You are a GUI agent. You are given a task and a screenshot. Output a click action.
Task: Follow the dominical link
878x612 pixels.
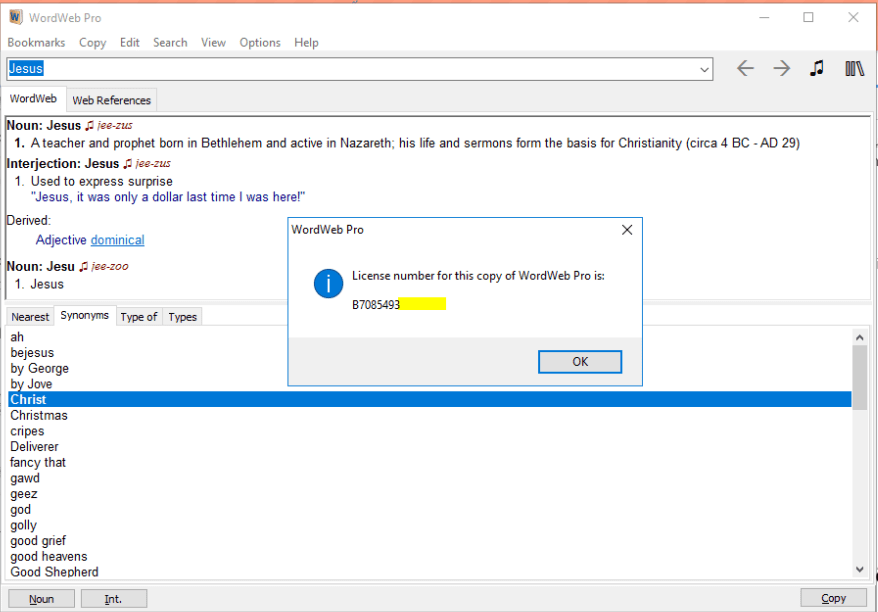tap(118, 240)
